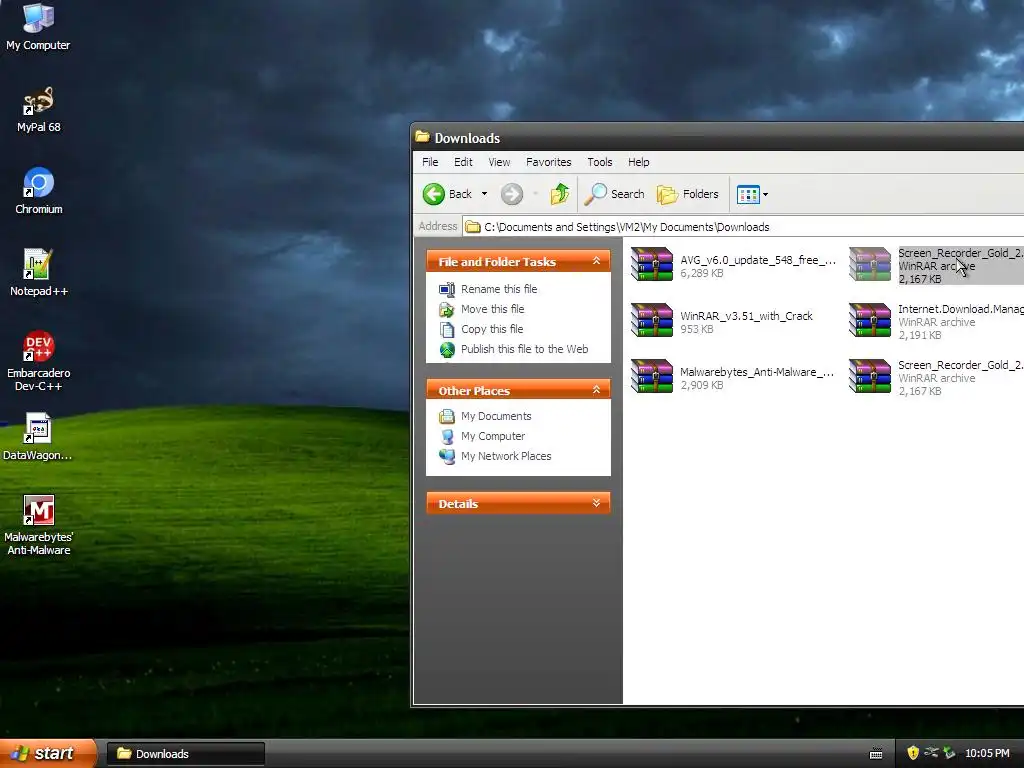This screenshot has height=768, width=1024.
Task: Open the Search pane
Action: point(614,194)
